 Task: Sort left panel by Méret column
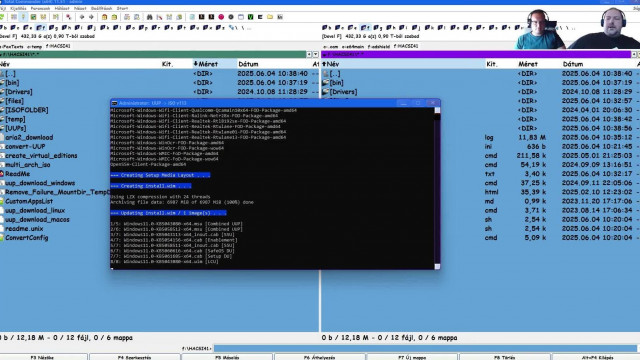pos(215,64)
